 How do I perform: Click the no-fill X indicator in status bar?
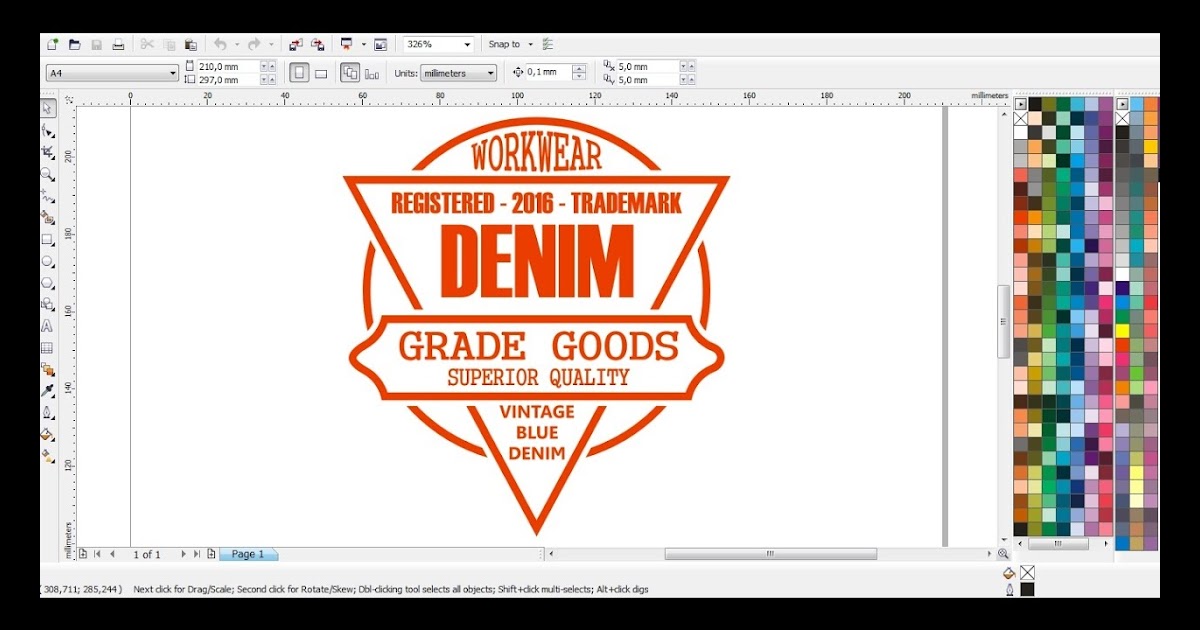1027,573
